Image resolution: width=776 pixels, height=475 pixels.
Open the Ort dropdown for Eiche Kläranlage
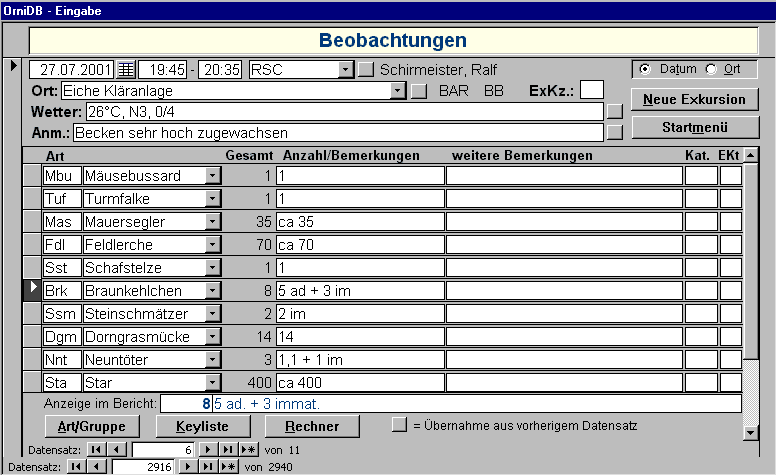[x=397, y=91]
